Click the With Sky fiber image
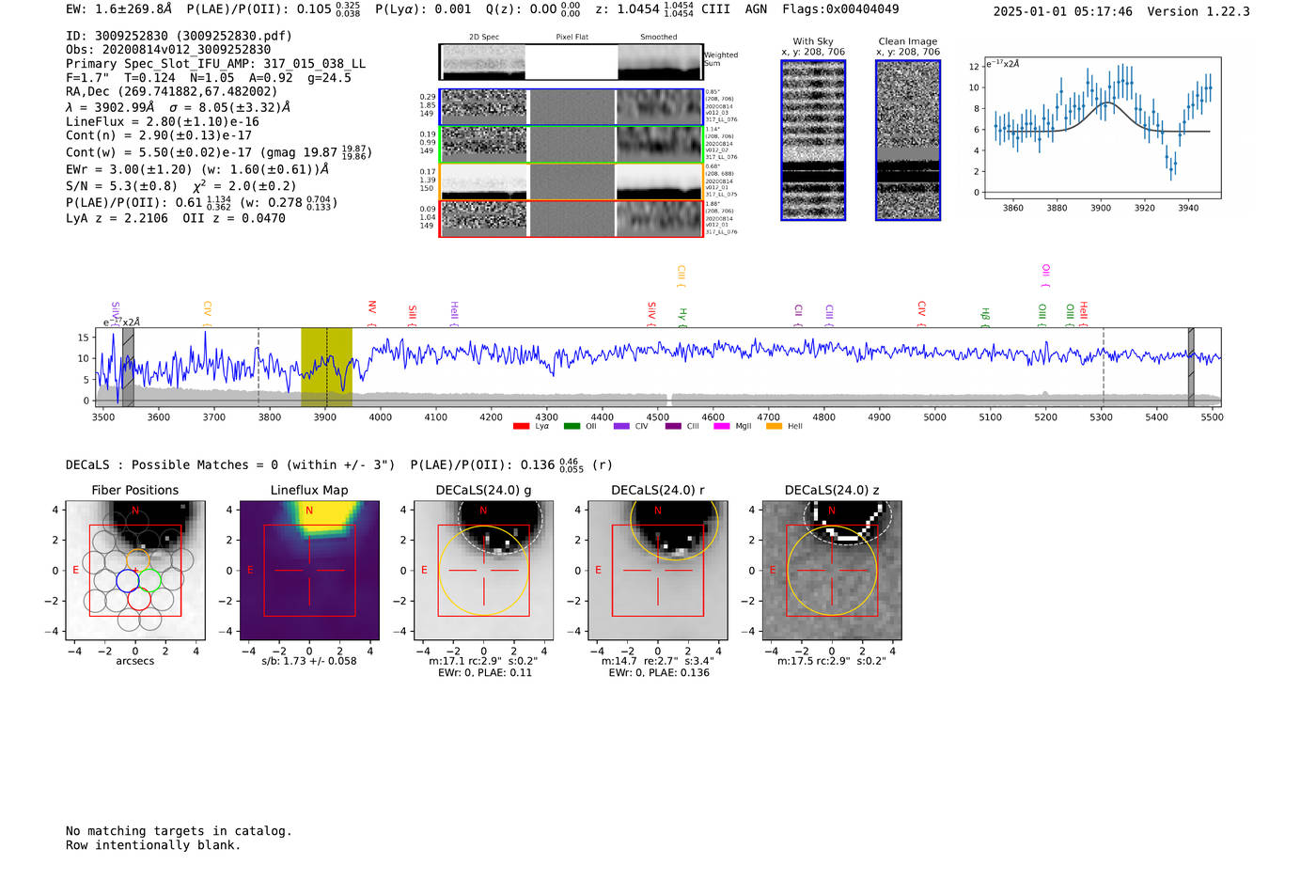The height and width of the screenshot is (896, 1316). [x=813, y=140]
